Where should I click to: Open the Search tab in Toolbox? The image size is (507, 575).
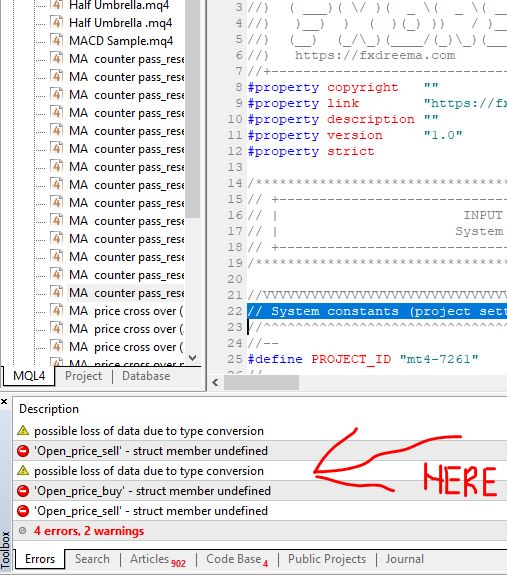pos(92,559)
